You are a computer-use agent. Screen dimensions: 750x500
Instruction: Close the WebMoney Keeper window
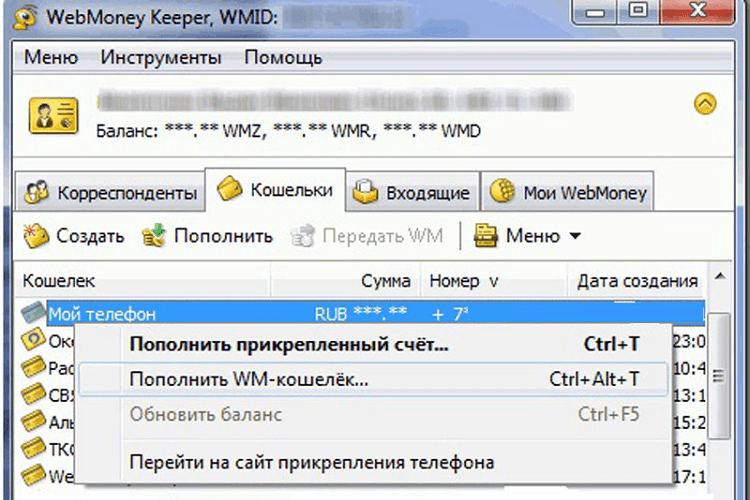pos(697,11)
